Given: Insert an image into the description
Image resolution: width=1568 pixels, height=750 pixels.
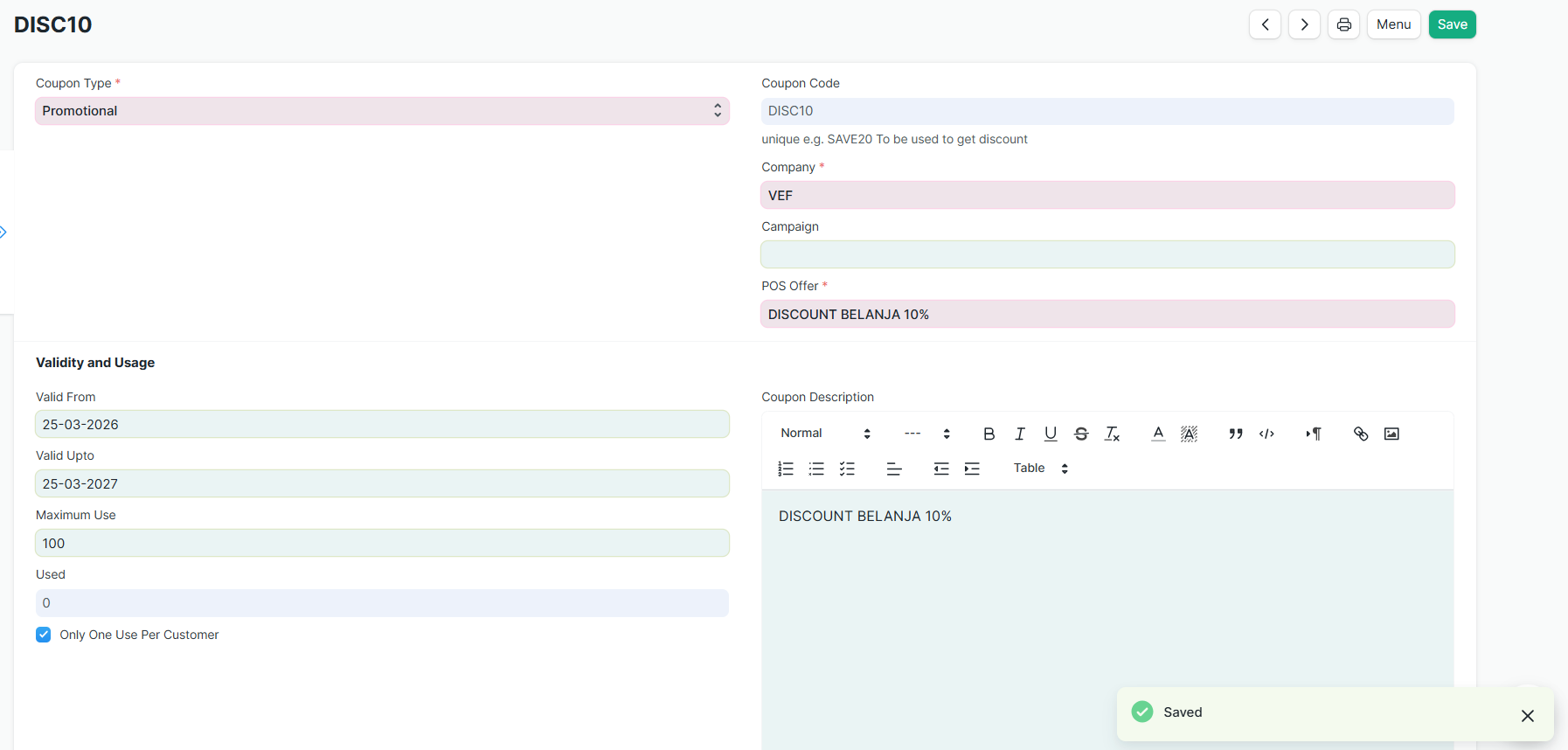Looking at the screenshot, I should [x=1391, y=434].
